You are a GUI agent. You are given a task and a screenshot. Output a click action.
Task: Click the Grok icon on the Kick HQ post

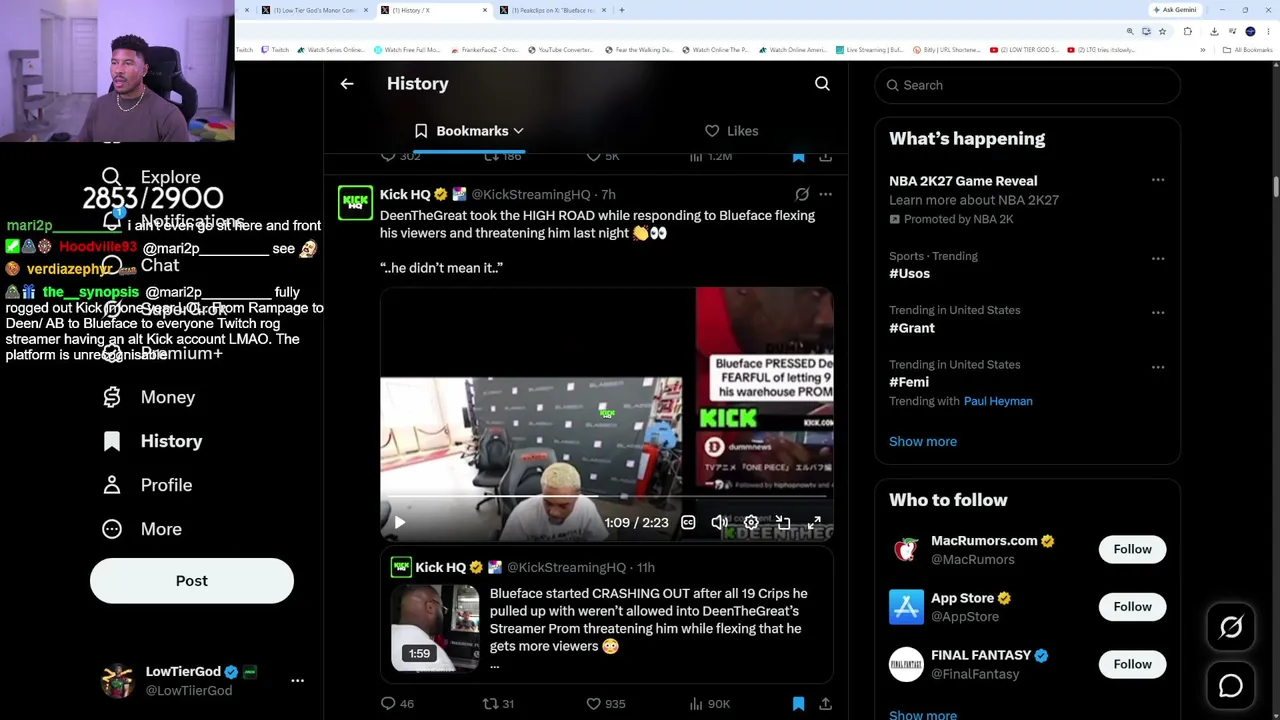(x=802, y=194)
